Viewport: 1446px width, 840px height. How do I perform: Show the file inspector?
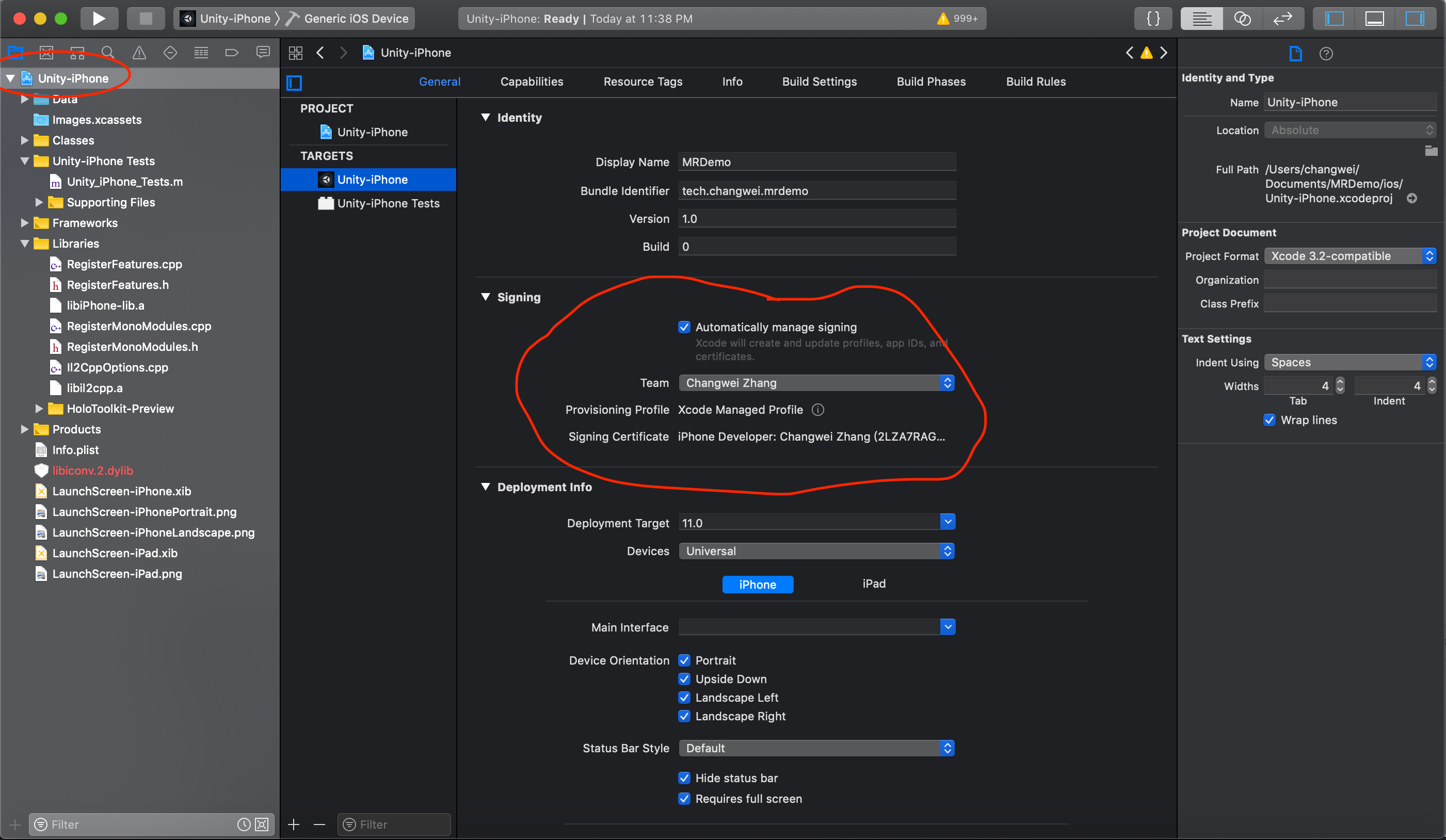pos(1296,54)
